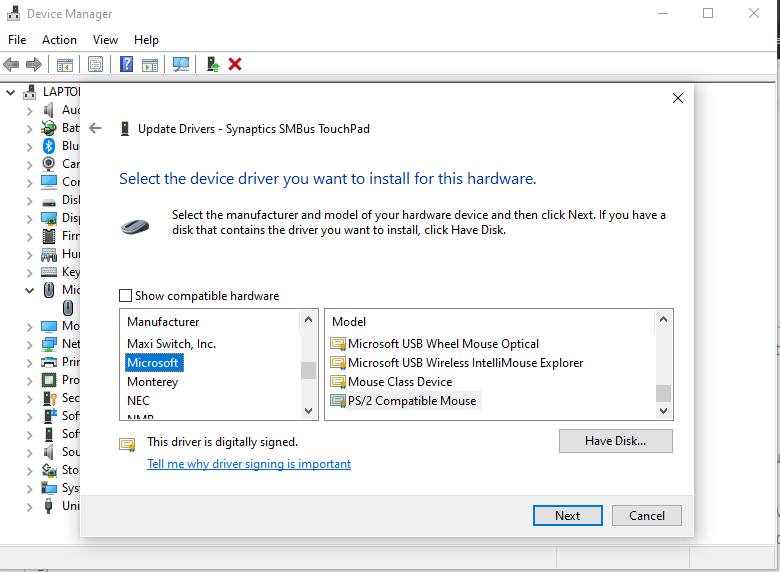
Task: Click the action pane toolbar icon
Action: [x=150, y=65]
